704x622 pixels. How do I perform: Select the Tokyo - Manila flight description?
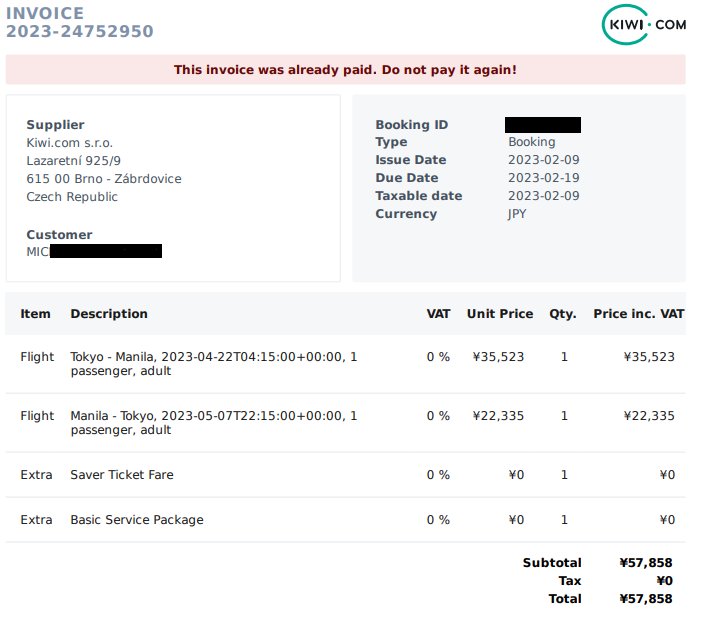(214, 364)
